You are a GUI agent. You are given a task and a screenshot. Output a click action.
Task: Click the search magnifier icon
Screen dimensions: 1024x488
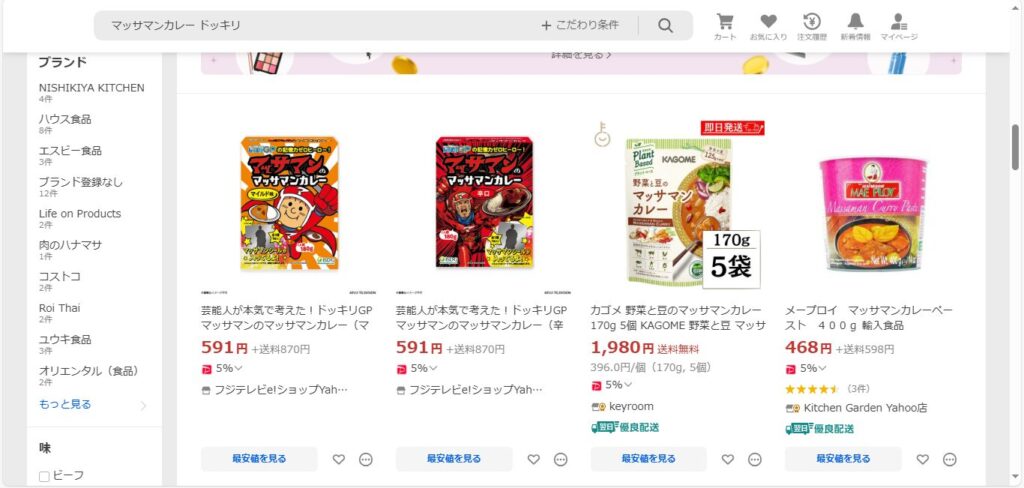coord(665,25)
